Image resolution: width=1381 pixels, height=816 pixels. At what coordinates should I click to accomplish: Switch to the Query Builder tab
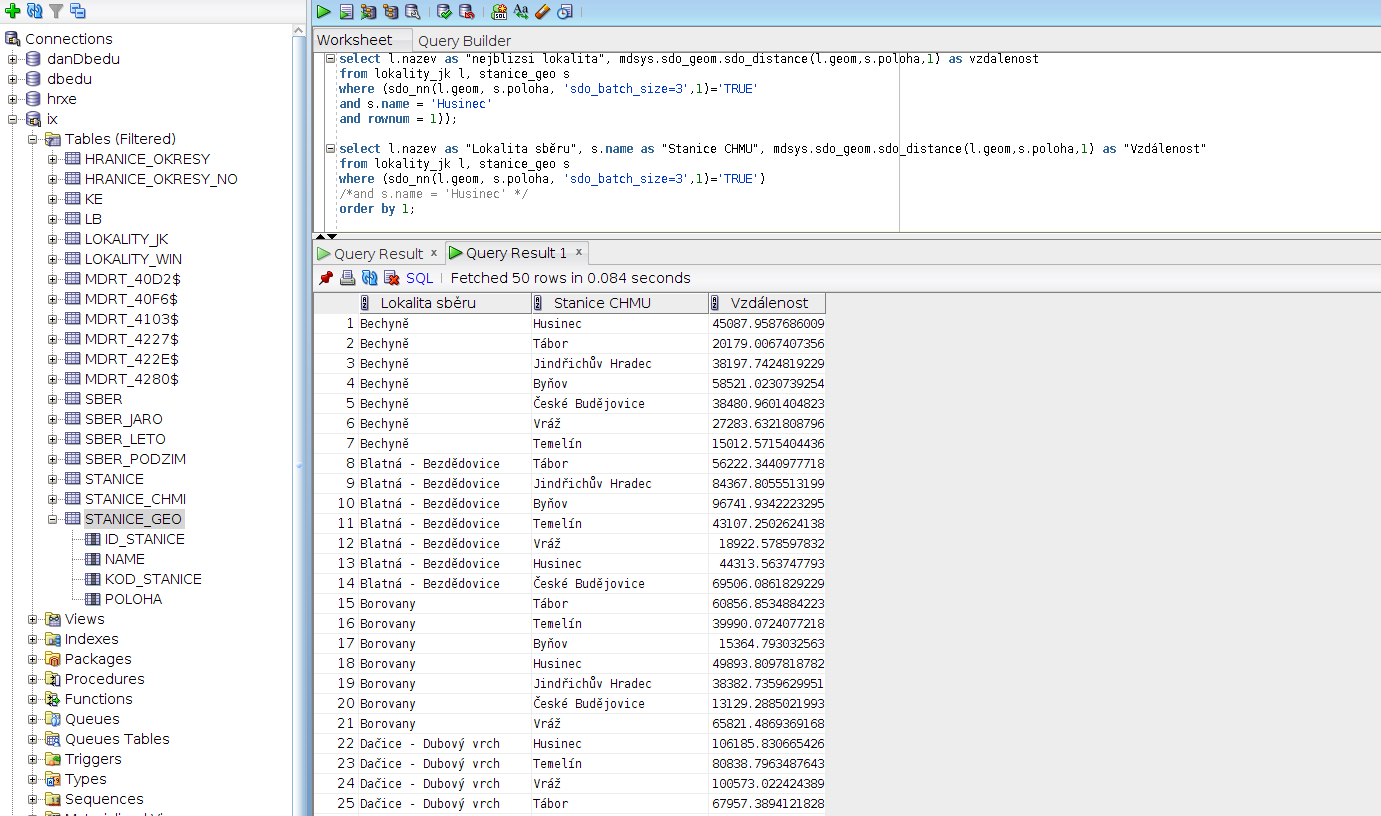[x=464, y=41]
